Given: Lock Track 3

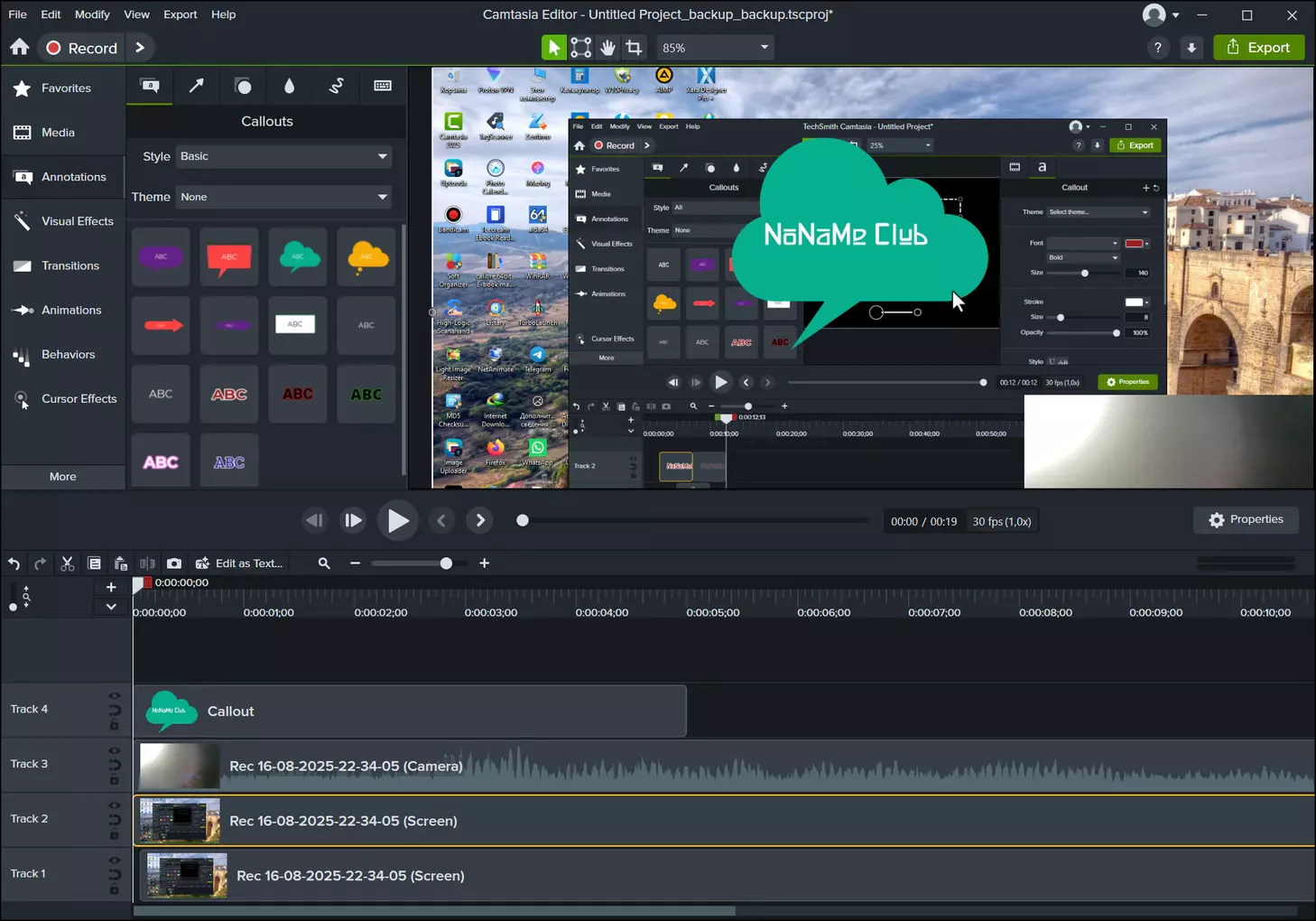Looking at the screenshot, I should point(115,780).
